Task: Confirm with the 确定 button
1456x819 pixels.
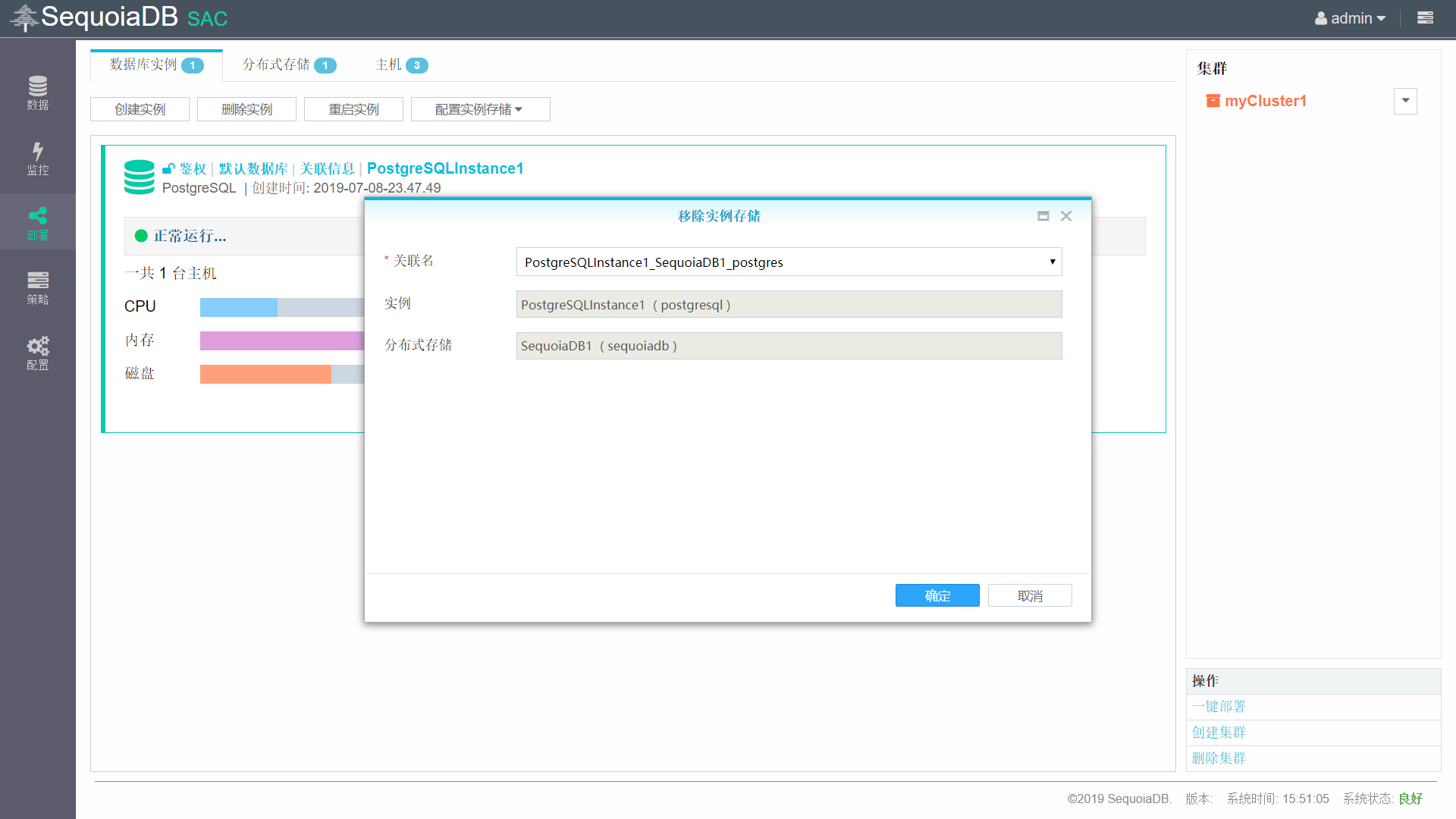Action: (937, 595)
